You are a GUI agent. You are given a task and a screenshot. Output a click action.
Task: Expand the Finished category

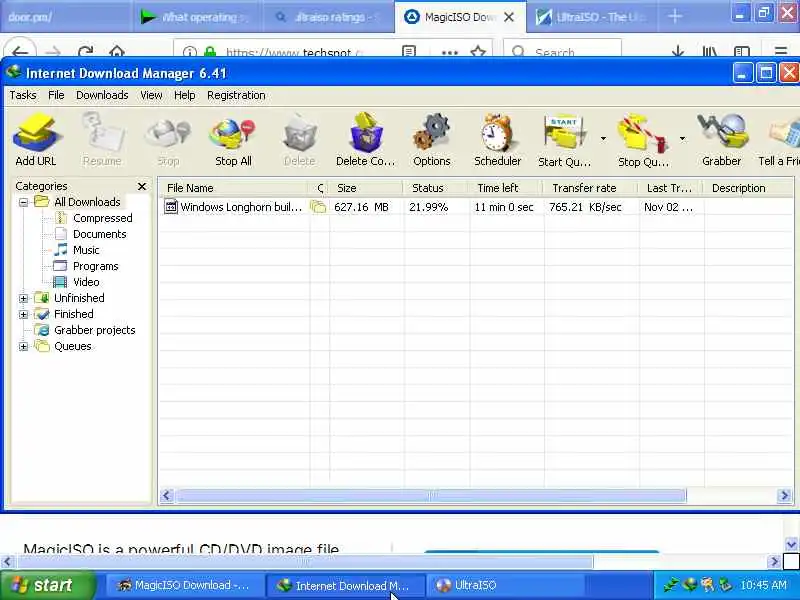23,314
